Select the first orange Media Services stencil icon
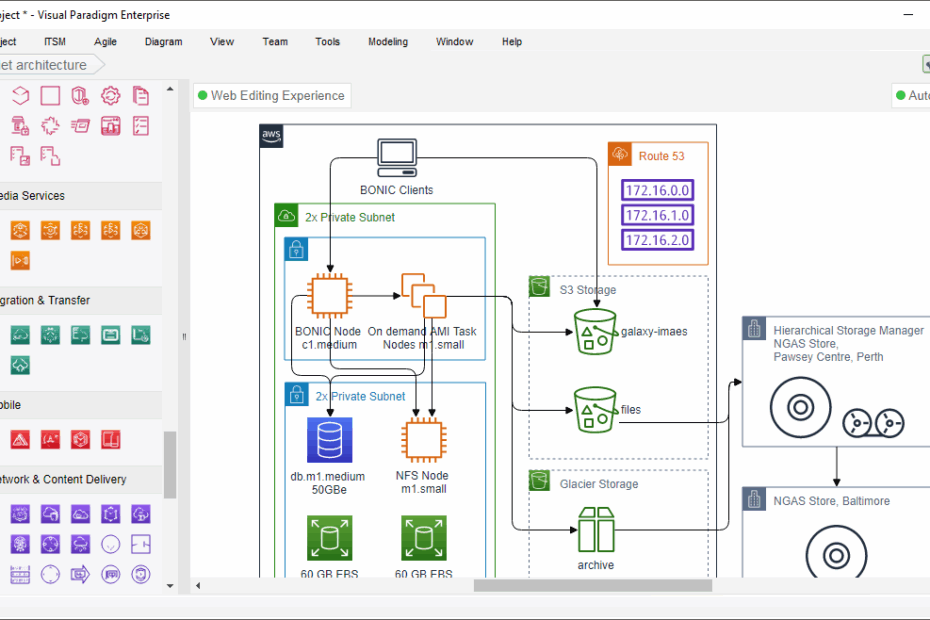This screenshot has height=620, width=930. coord(19,229)
